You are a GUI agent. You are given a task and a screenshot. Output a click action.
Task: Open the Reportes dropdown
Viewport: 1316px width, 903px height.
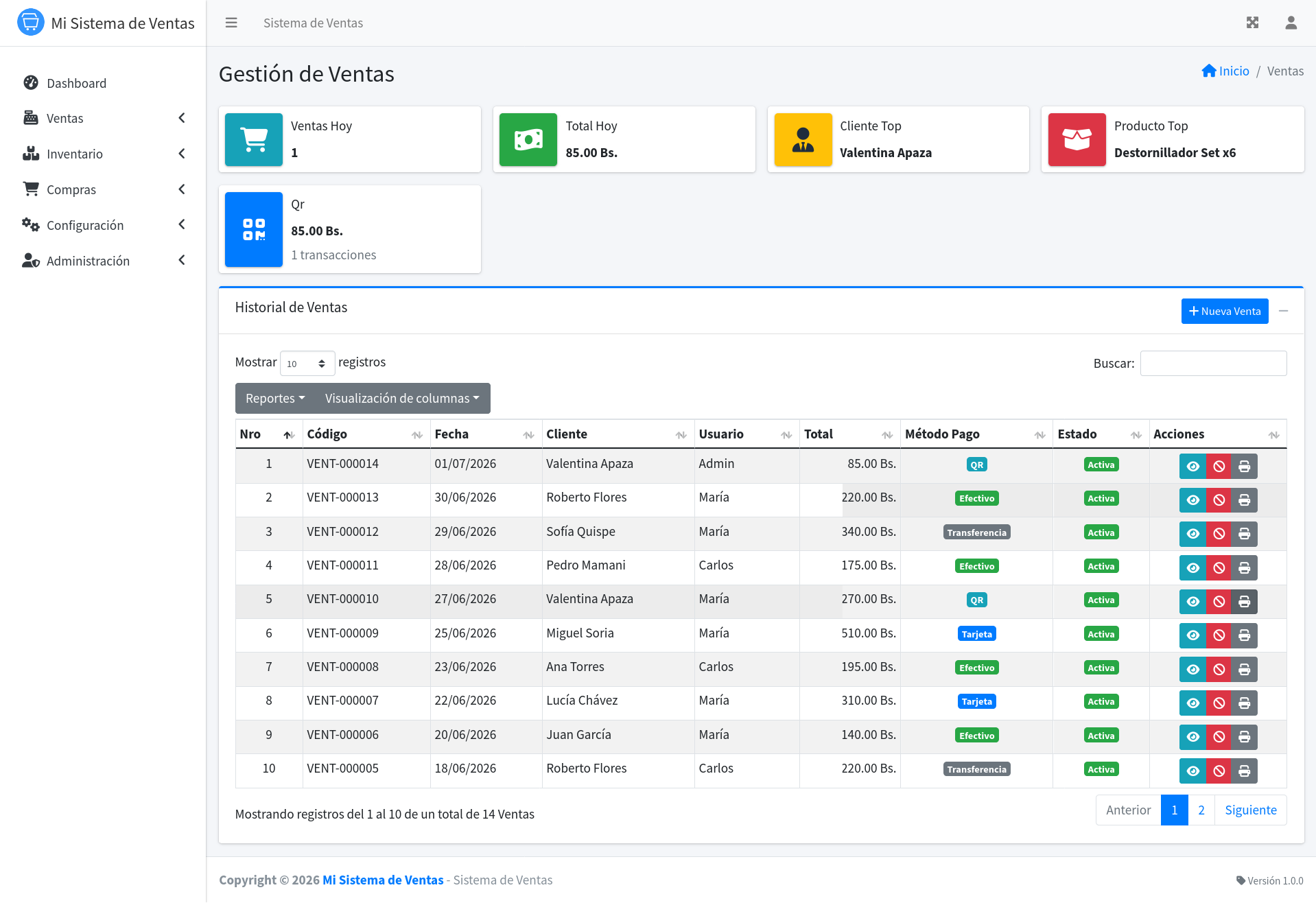pos(275,399)
